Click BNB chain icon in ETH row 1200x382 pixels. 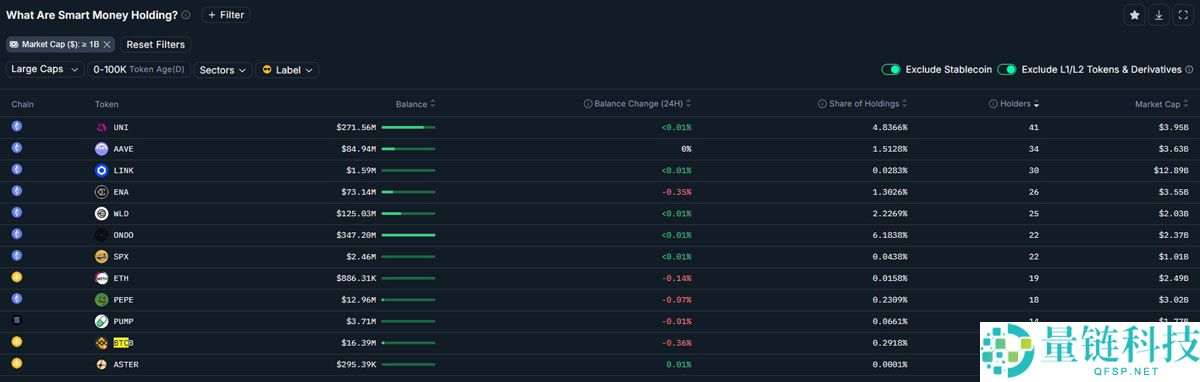point(16,277)
